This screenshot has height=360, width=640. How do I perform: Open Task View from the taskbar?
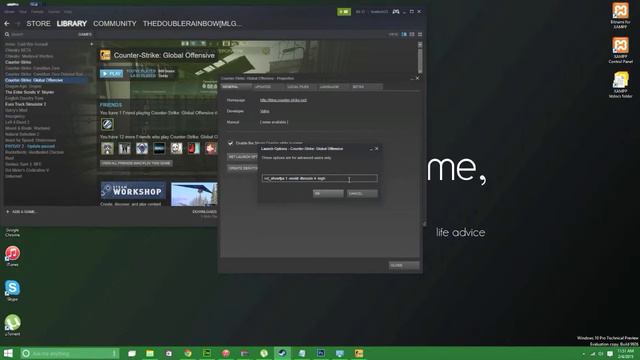click(131, 353)
